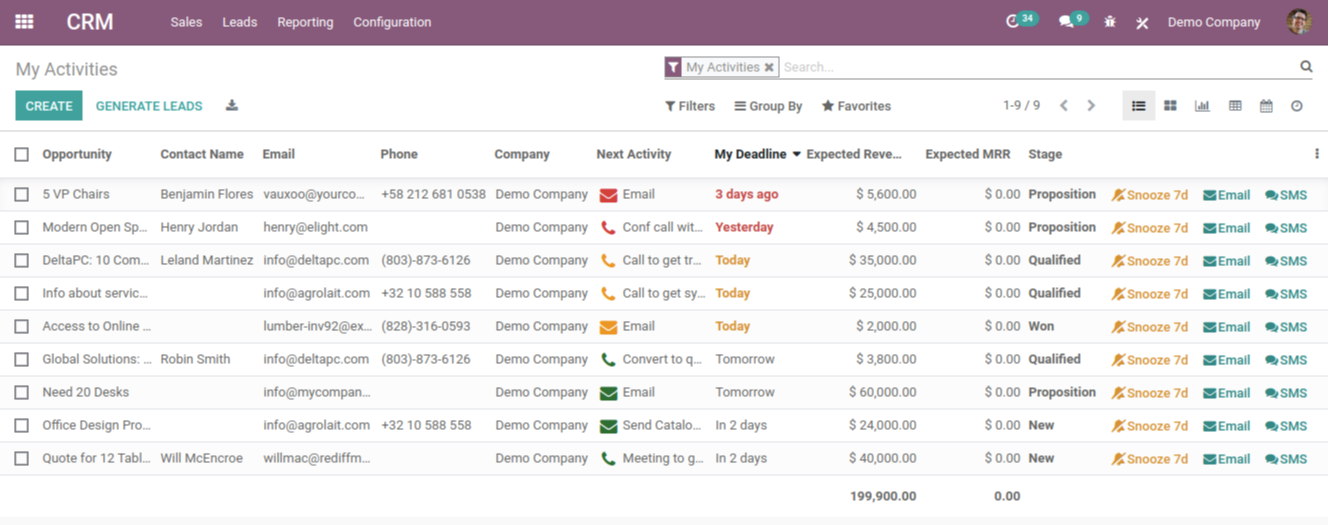Open the Group By dropdown
Screen dimensions: 1329x525
coord(768,106)
